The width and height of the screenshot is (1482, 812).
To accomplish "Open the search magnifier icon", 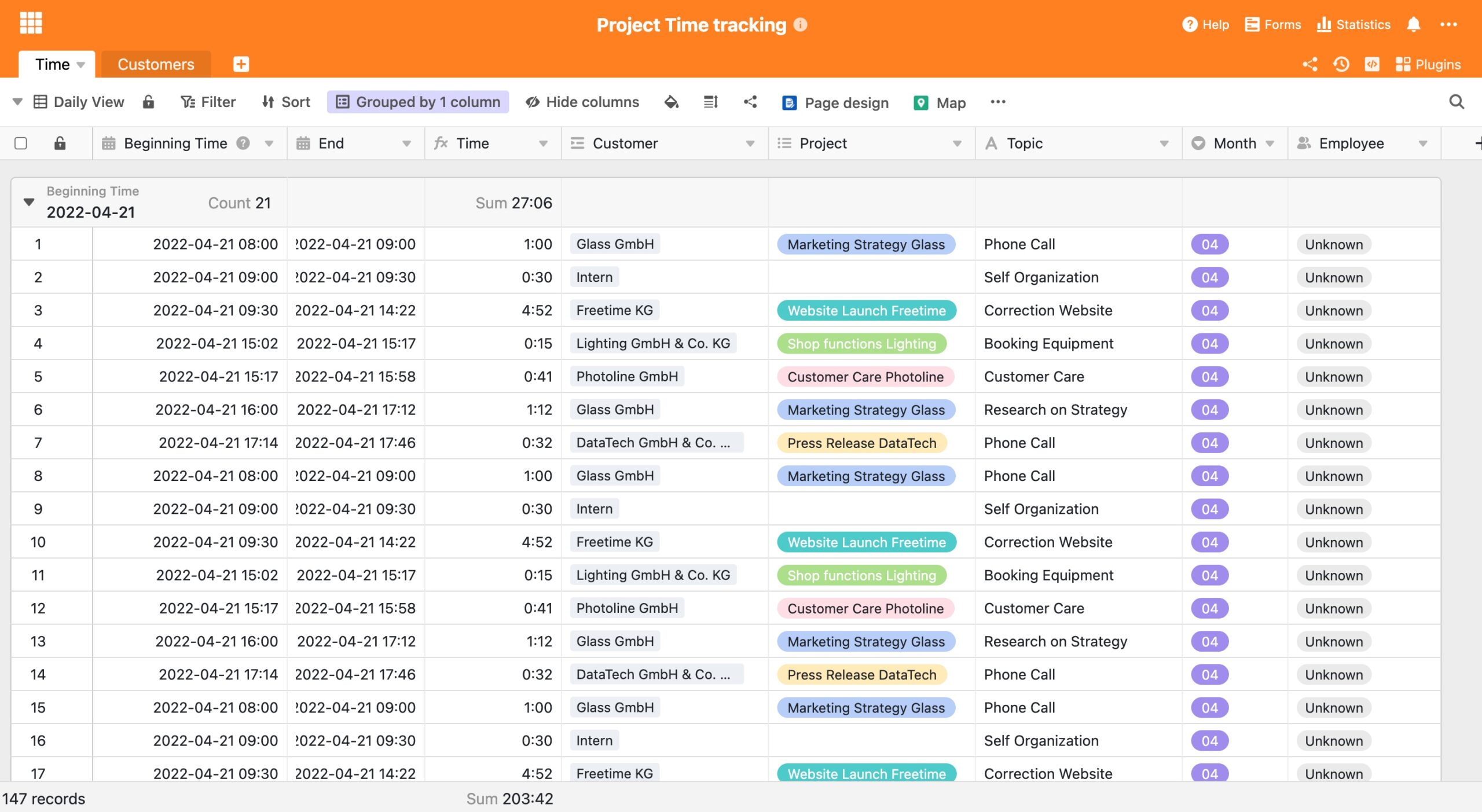I will pos(1457,102).
